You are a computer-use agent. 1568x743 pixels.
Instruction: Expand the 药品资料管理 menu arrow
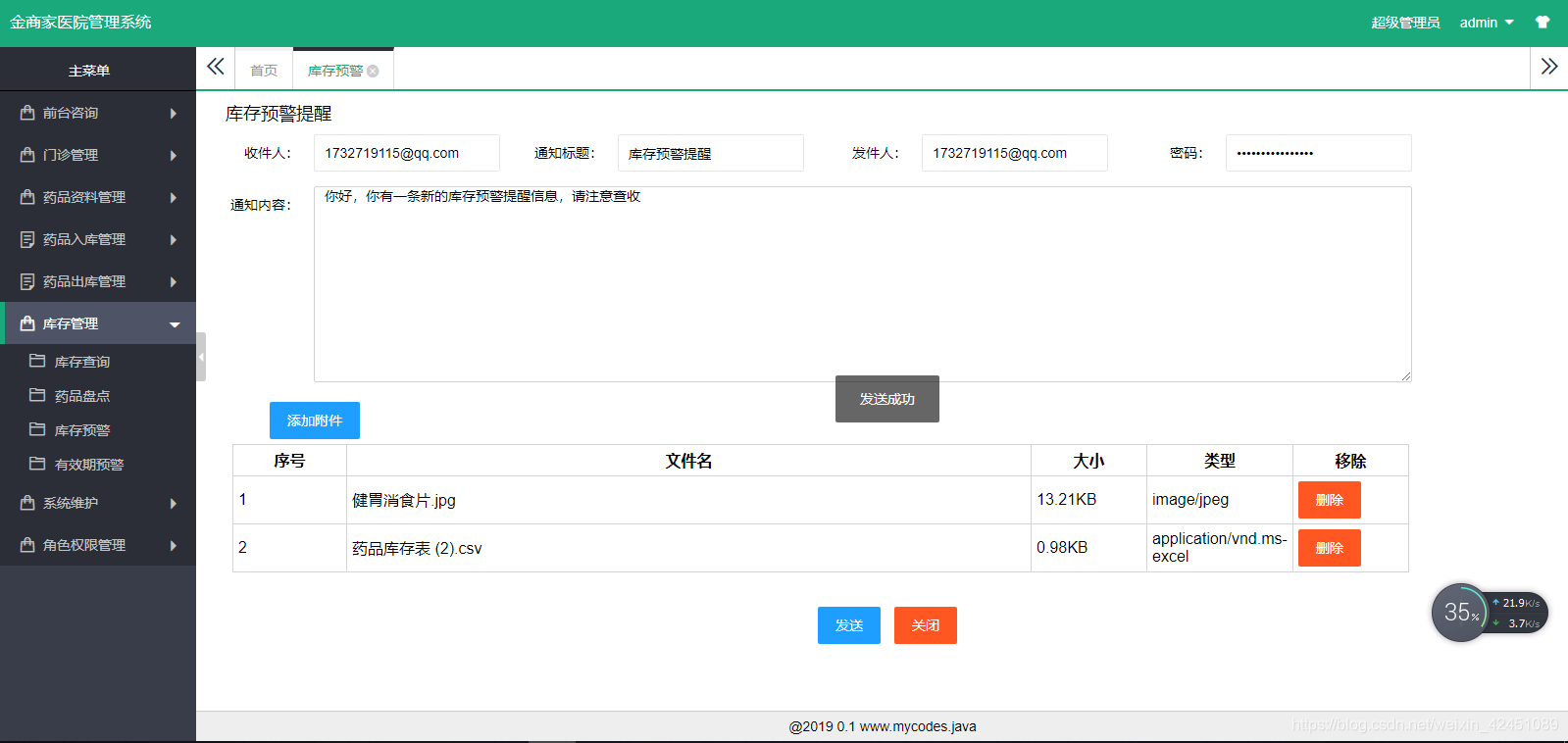[174, 197]
